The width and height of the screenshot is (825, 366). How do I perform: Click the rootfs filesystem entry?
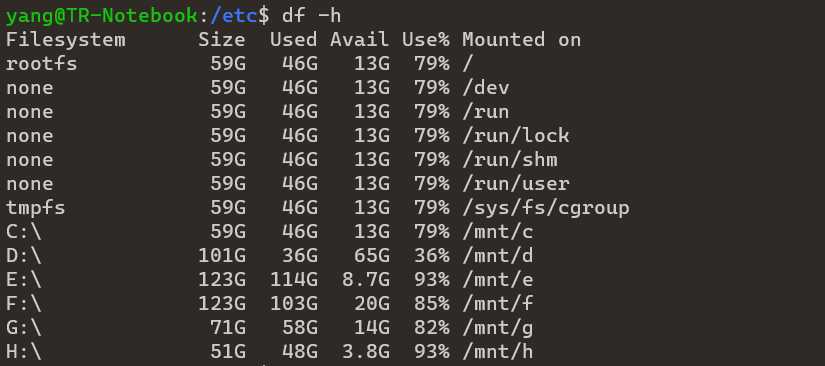click(x=42, y=64)
